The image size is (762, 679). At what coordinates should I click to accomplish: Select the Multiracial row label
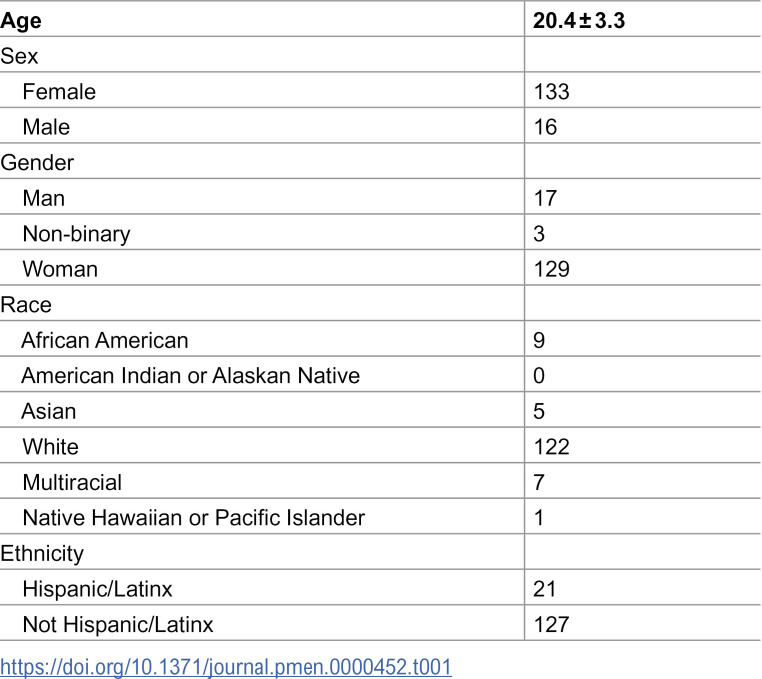point(72,483)
